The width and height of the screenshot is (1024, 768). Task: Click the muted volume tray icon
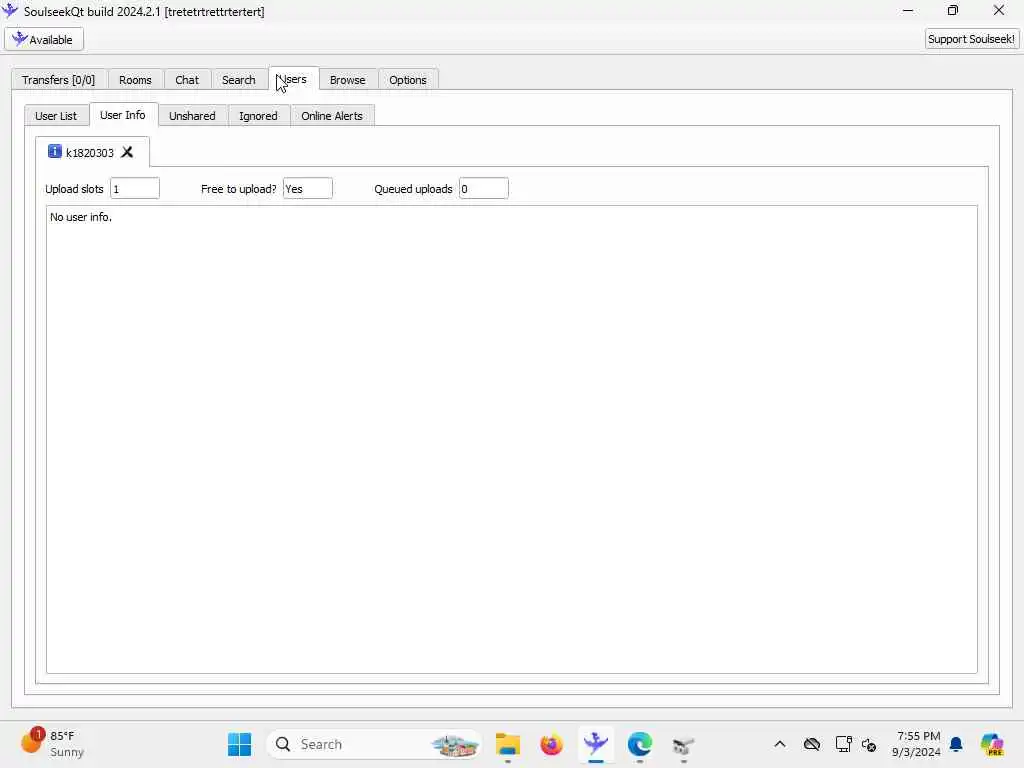(869, 744)
